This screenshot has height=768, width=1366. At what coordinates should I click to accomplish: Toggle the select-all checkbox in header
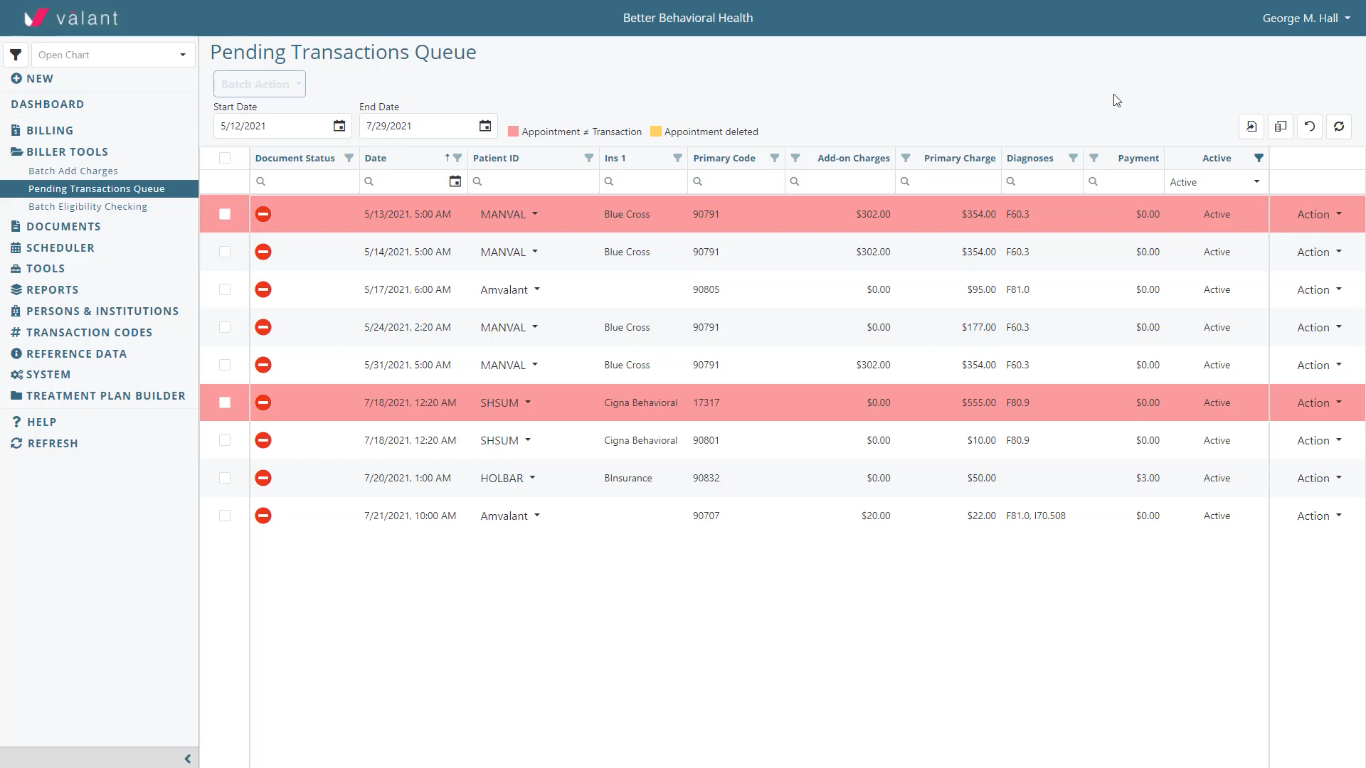tap(224, 158)
